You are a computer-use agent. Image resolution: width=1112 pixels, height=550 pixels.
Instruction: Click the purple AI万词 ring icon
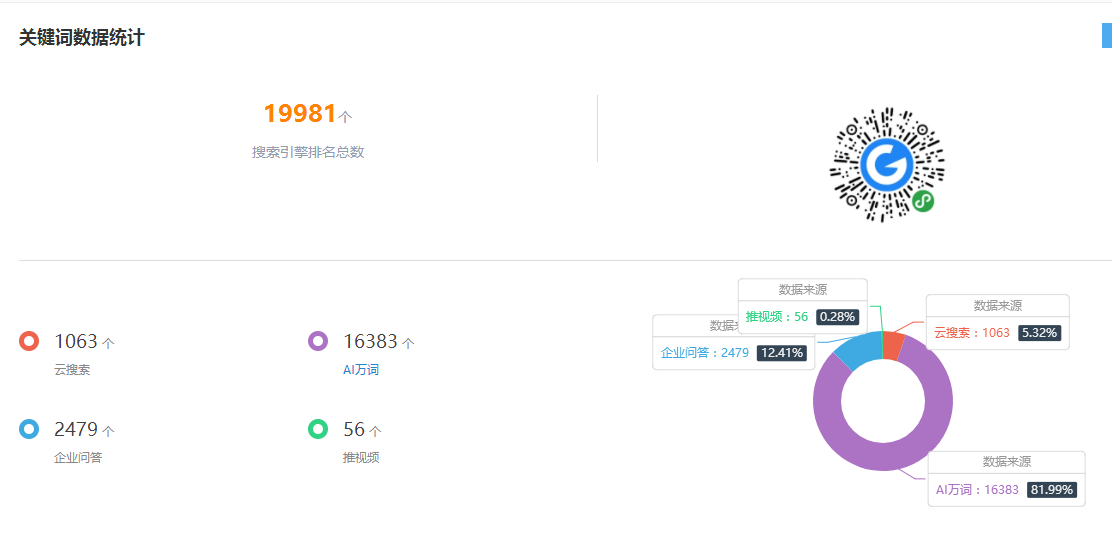[x=318, y=341]
